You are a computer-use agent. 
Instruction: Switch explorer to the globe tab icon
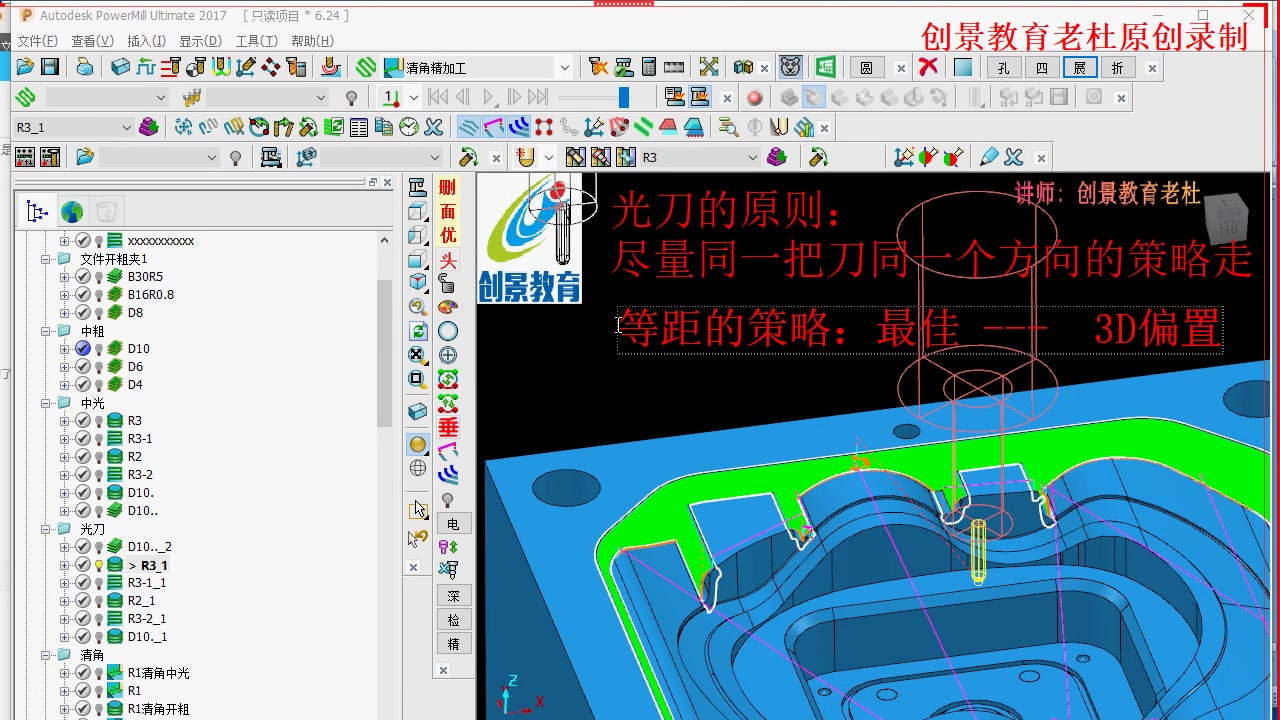tap(72, 212)
